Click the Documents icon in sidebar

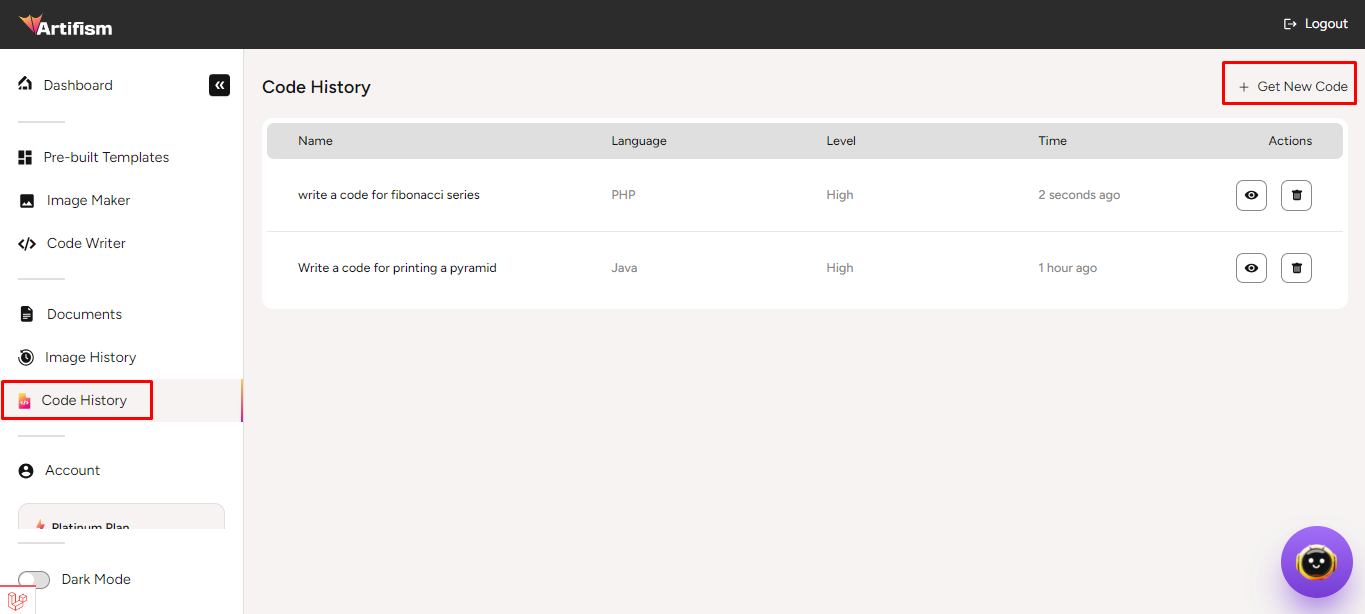(27, 314)
